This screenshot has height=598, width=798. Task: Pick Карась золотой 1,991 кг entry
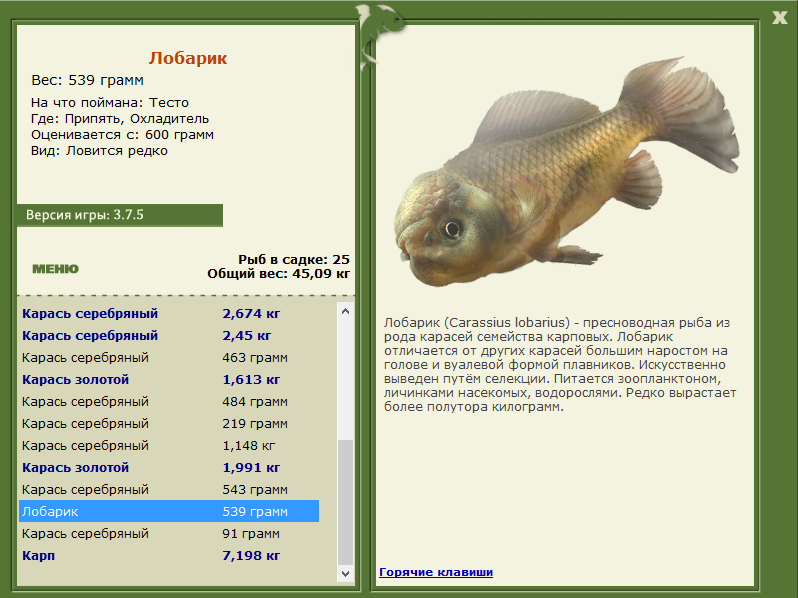[169, 468]
